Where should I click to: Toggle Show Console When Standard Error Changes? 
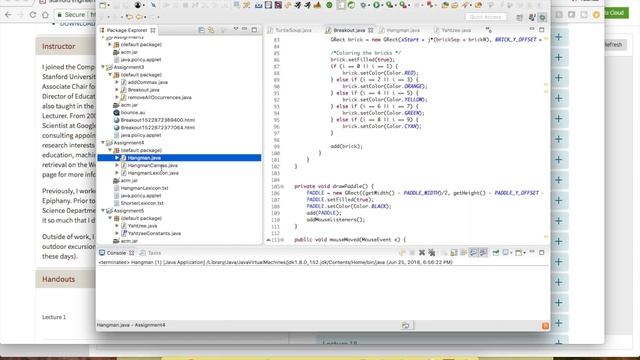pyautogui.click(x=483, y=253)
